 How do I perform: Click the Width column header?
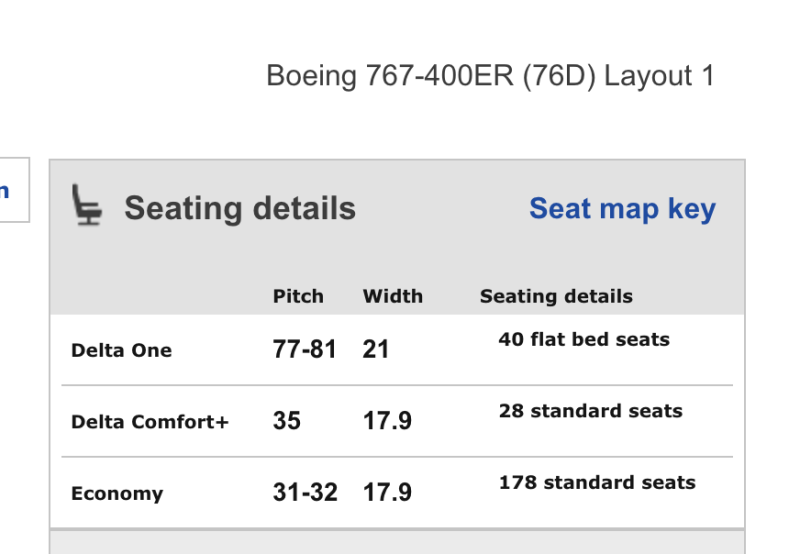point(392,296)
